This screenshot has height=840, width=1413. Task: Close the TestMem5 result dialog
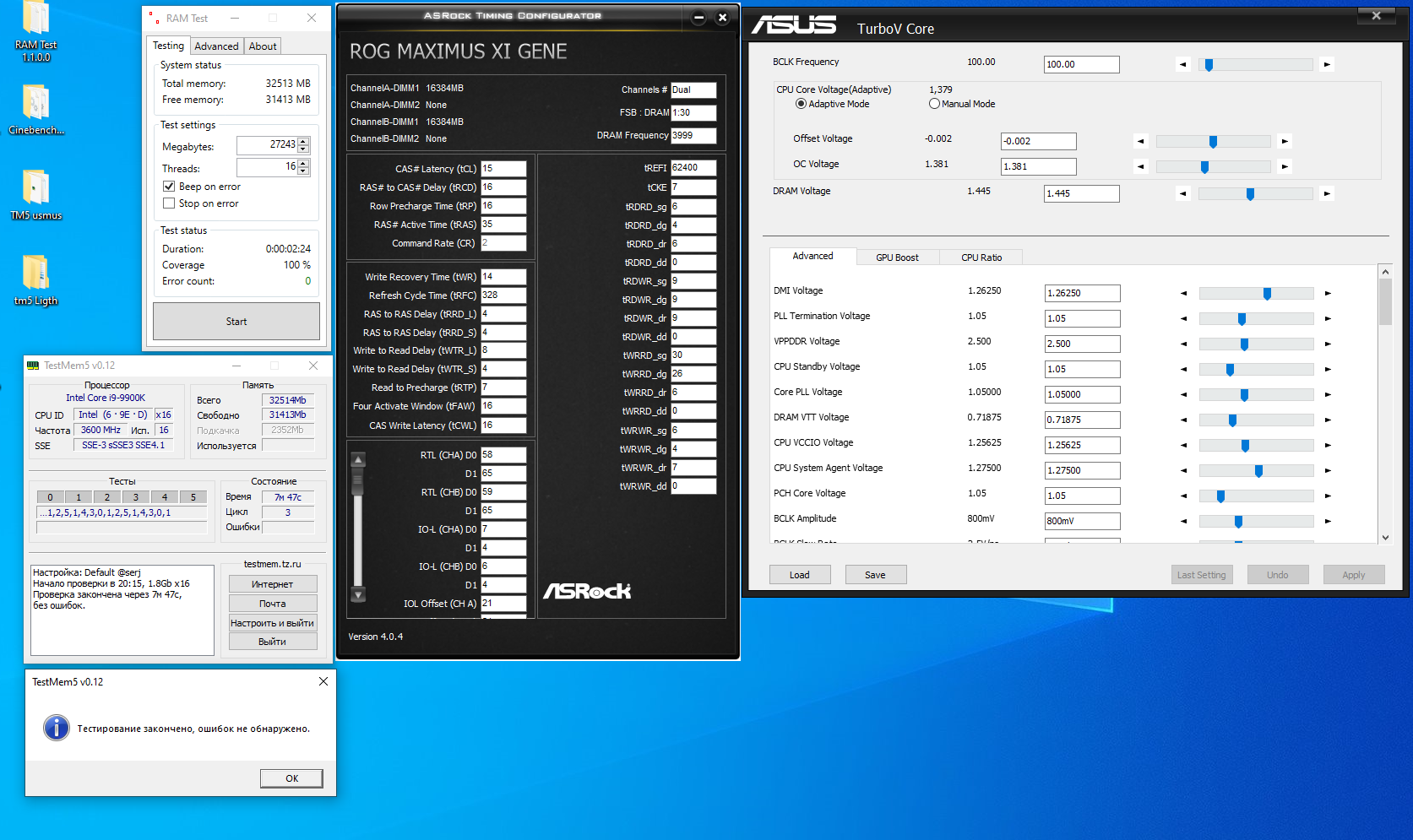323,681
